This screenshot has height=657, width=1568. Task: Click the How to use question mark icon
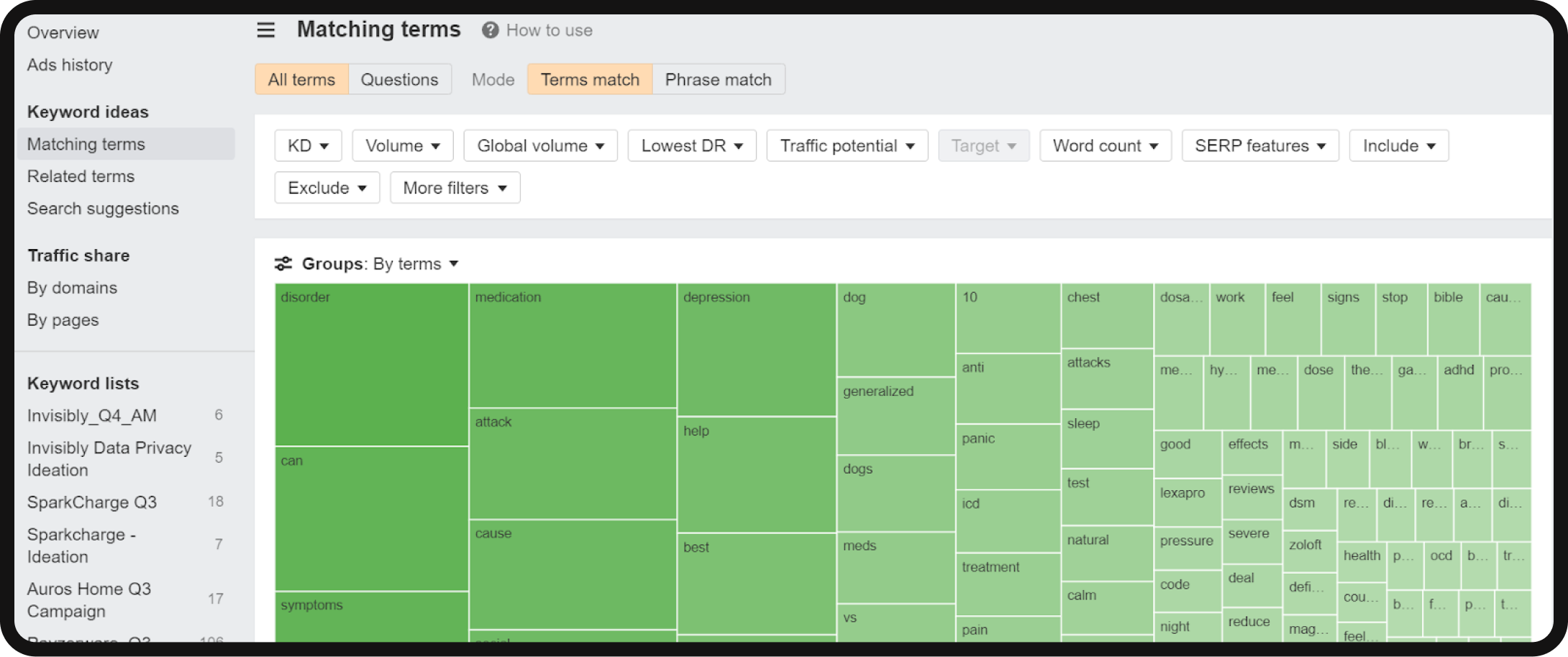(491, 30)
